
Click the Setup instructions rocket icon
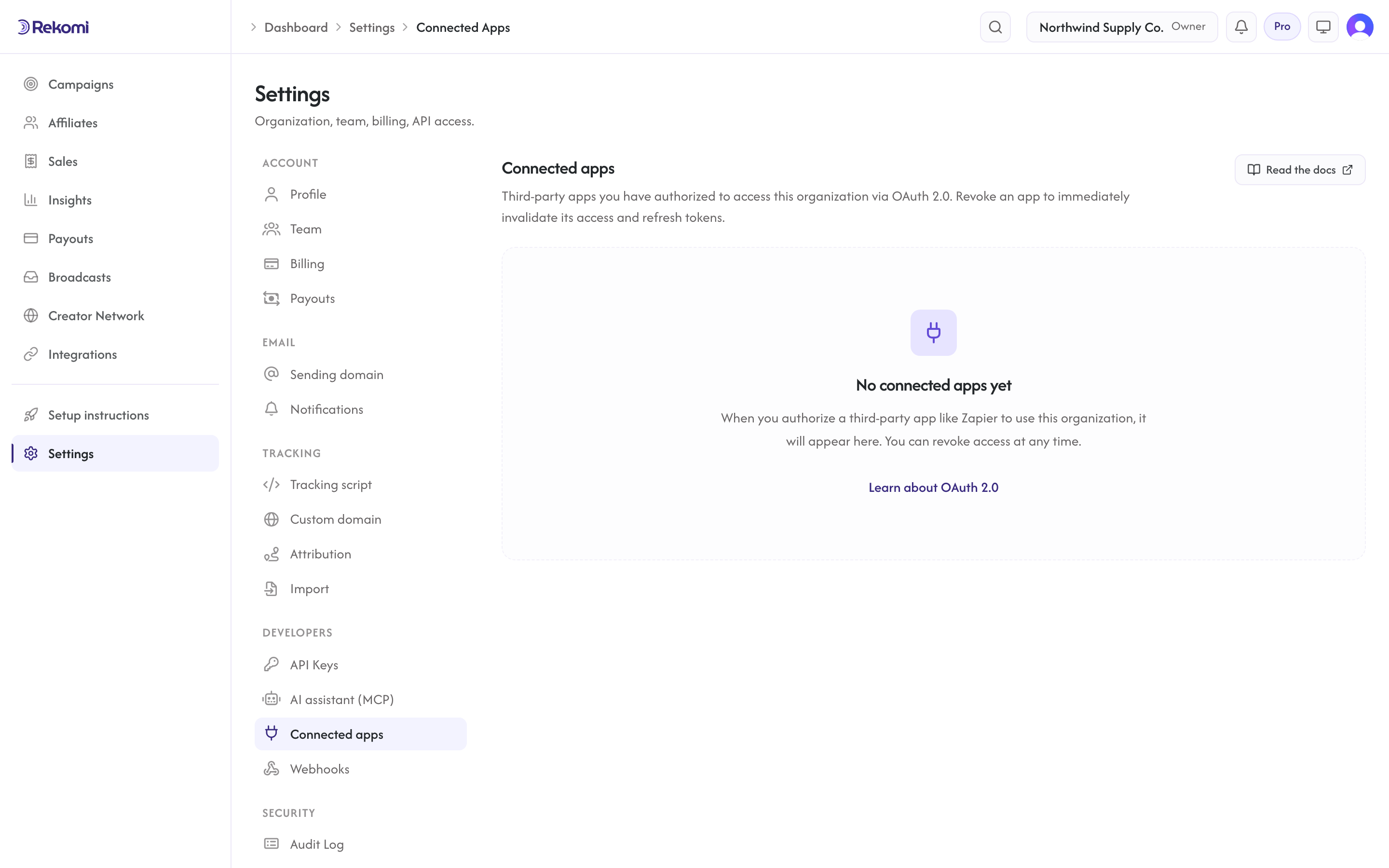coord(31,415)
